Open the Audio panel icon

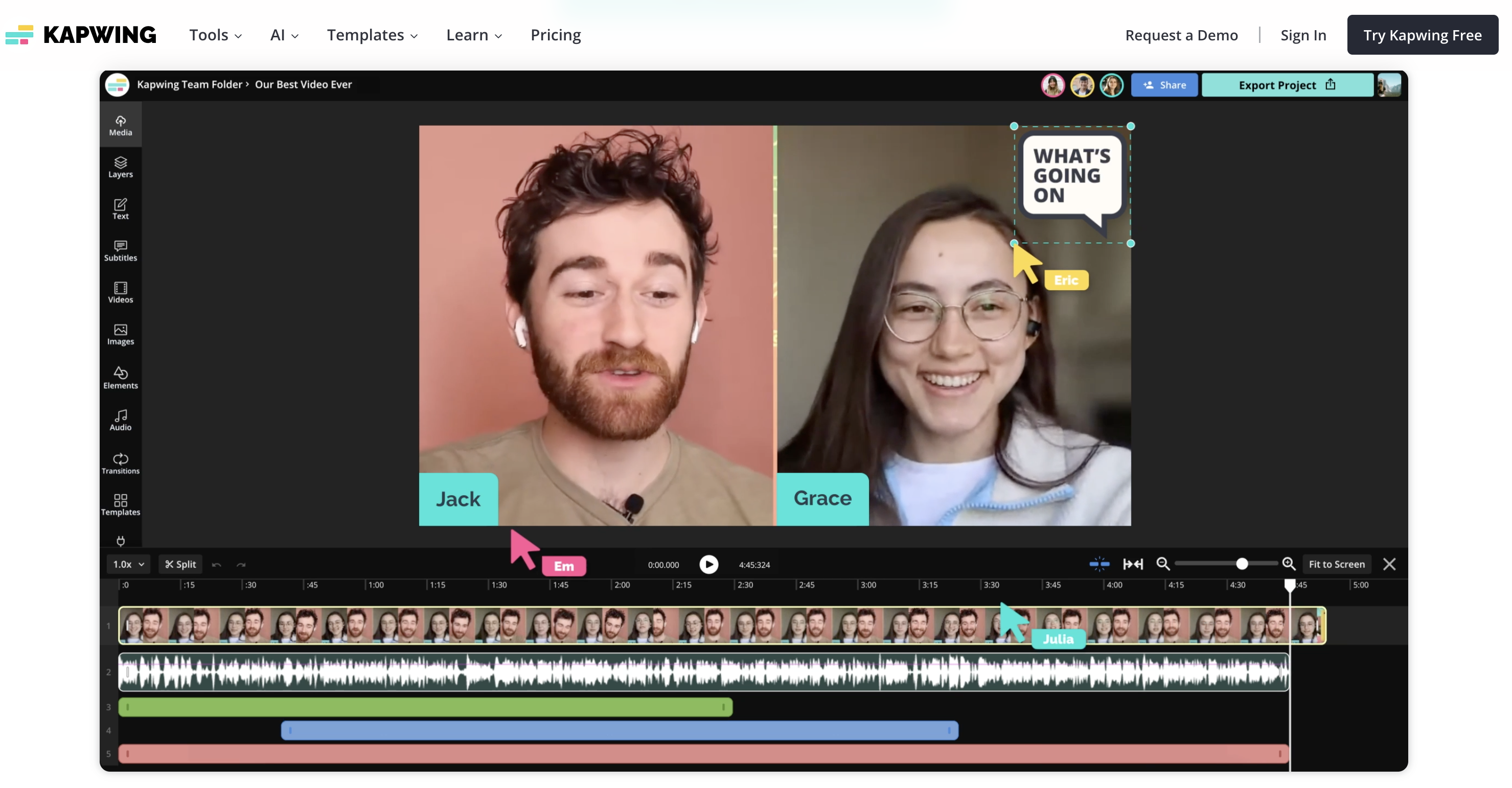click(120, 420)
